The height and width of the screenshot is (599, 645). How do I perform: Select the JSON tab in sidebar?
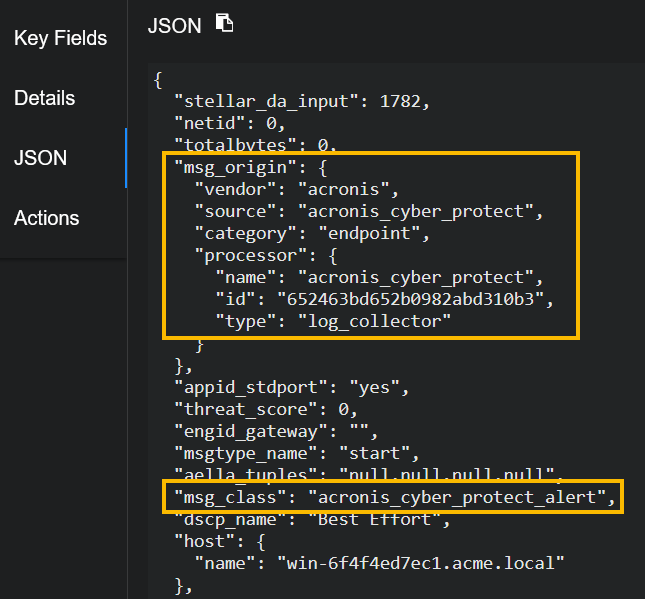pos(41,158)
